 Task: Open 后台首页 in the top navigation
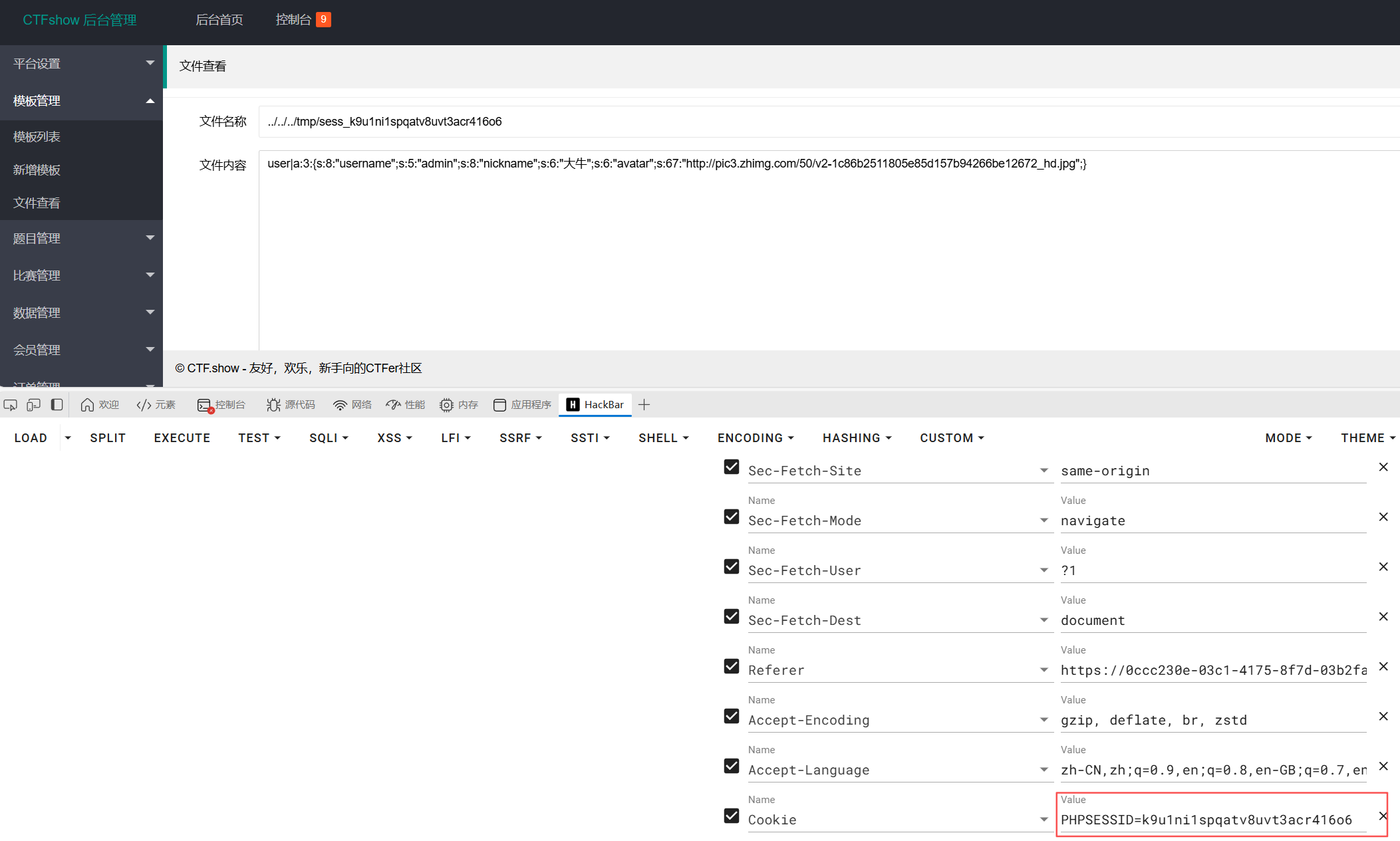pos(219,20)
